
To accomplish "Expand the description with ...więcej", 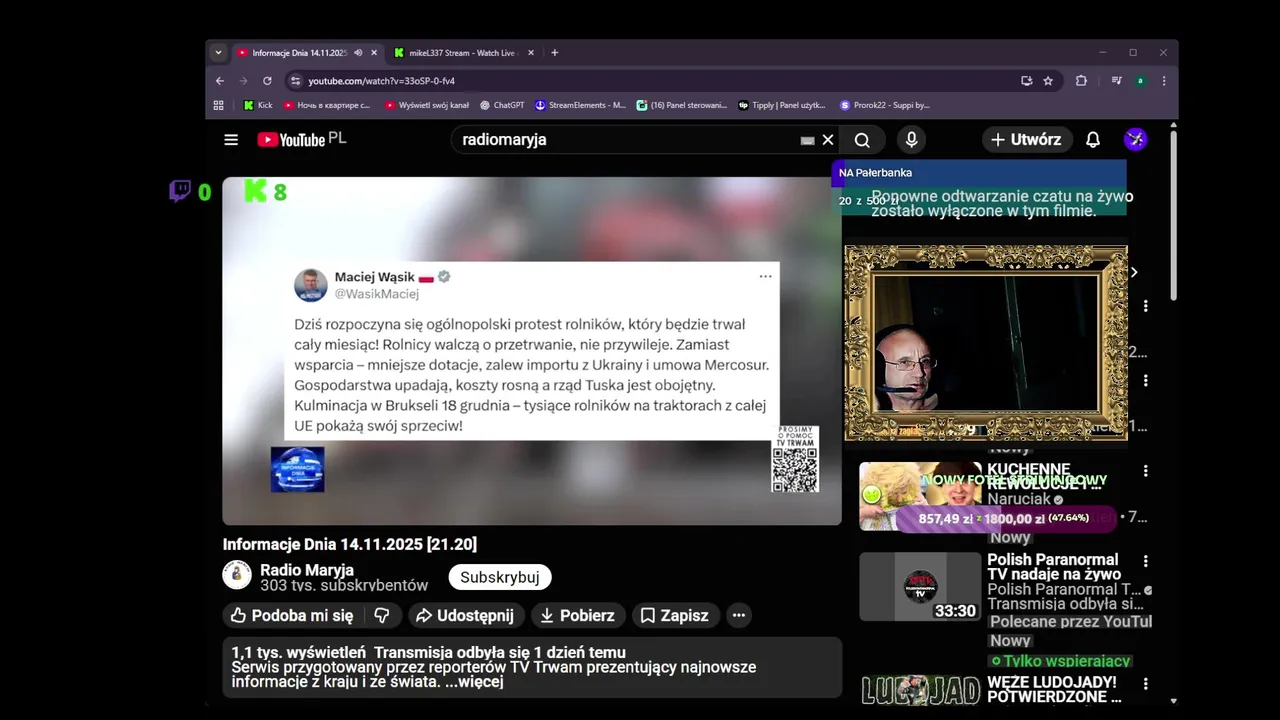I will [x=473, y=682].
